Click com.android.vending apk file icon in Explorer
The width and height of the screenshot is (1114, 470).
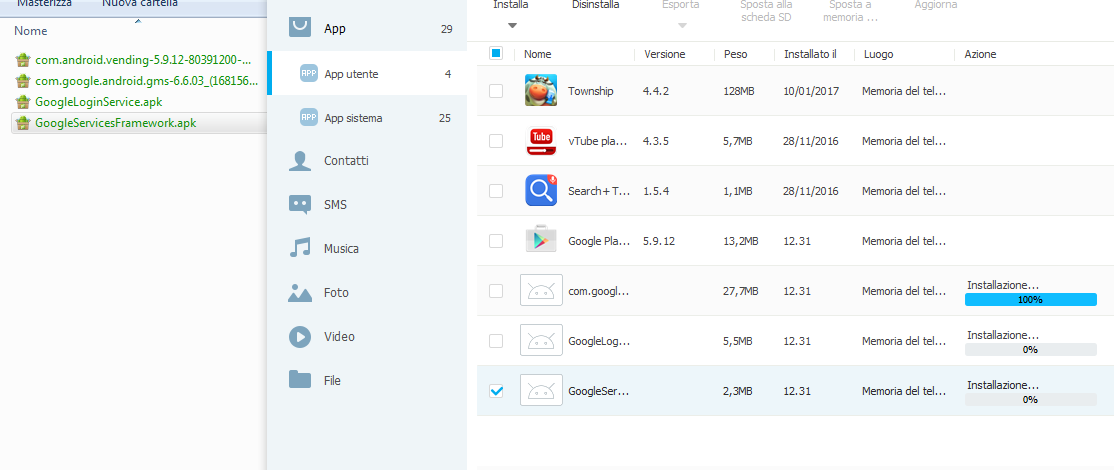tap(23, 60)
